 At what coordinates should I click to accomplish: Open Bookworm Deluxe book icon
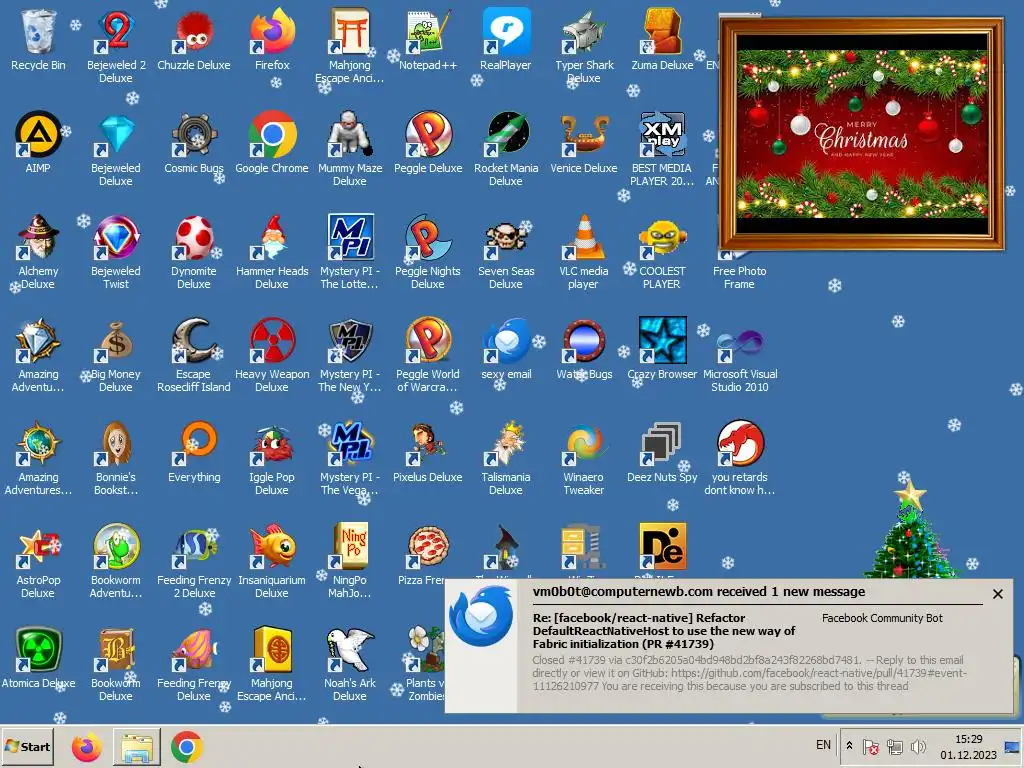click(x=116, y=649)
